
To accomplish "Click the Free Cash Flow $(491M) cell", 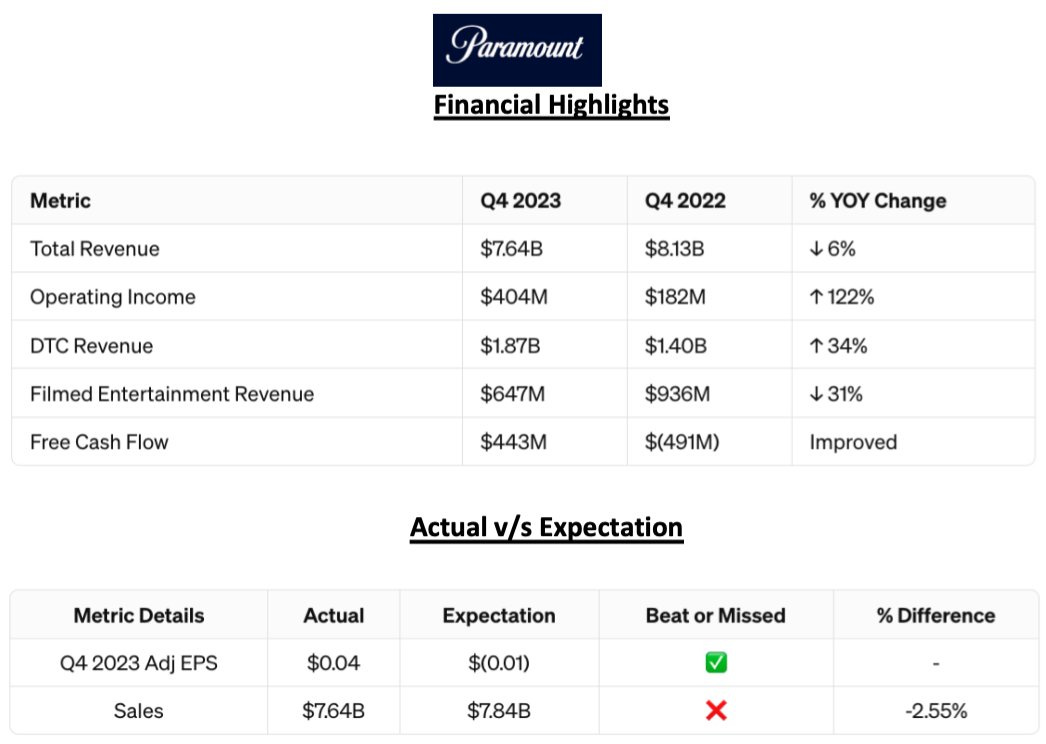I will (x=681, y=442).
